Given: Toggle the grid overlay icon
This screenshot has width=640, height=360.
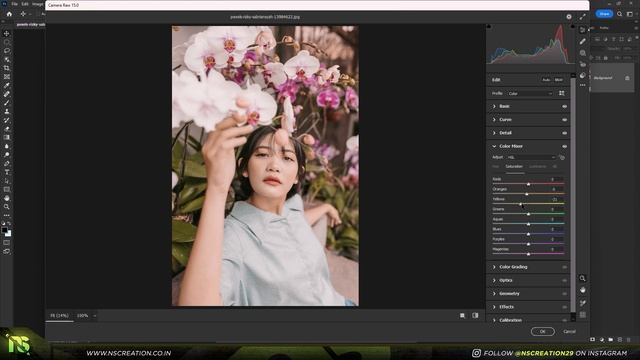Looking at the screenshot, I should click(x=582, y=315).
